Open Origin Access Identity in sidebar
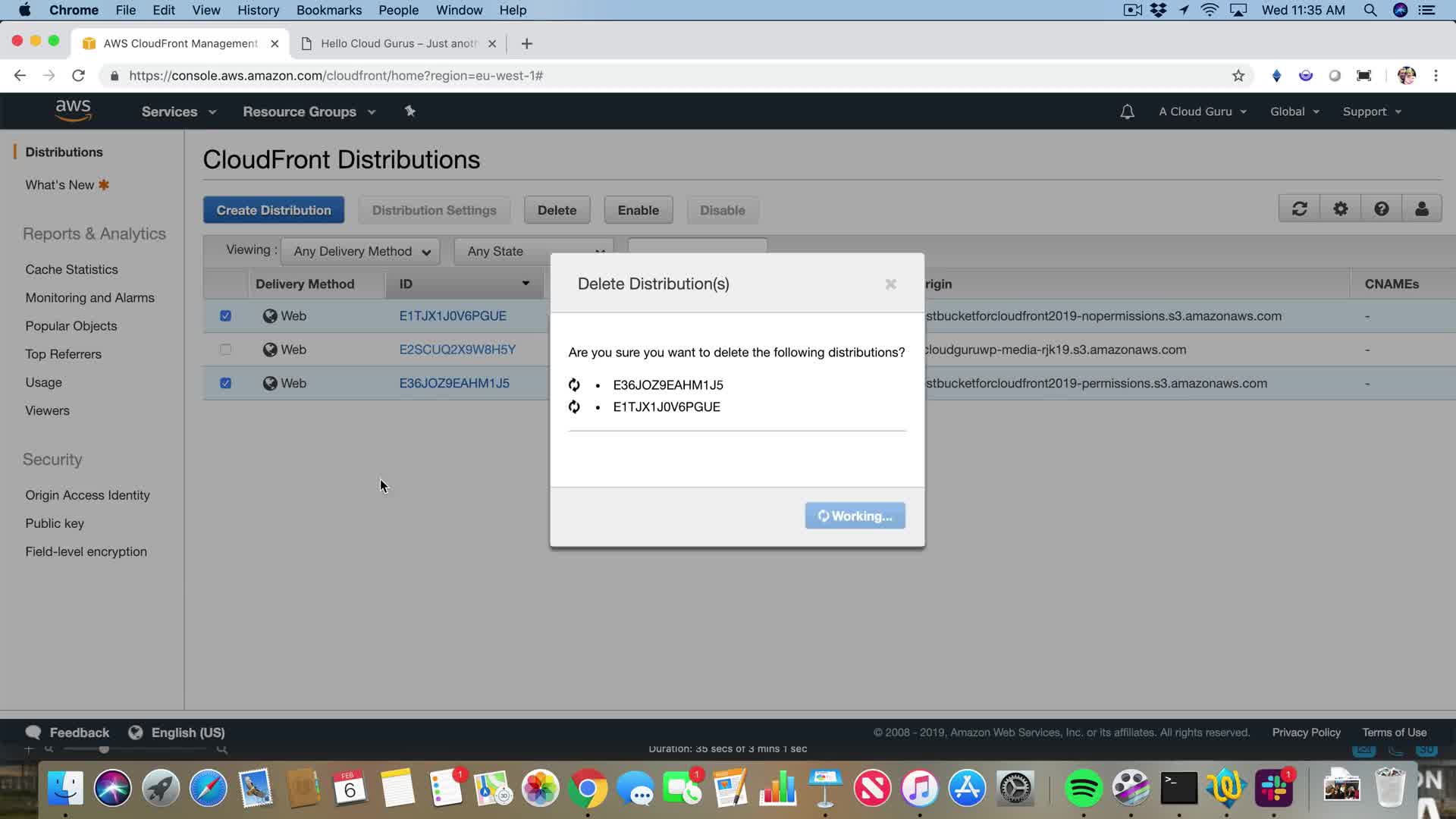 coord(87,495)
